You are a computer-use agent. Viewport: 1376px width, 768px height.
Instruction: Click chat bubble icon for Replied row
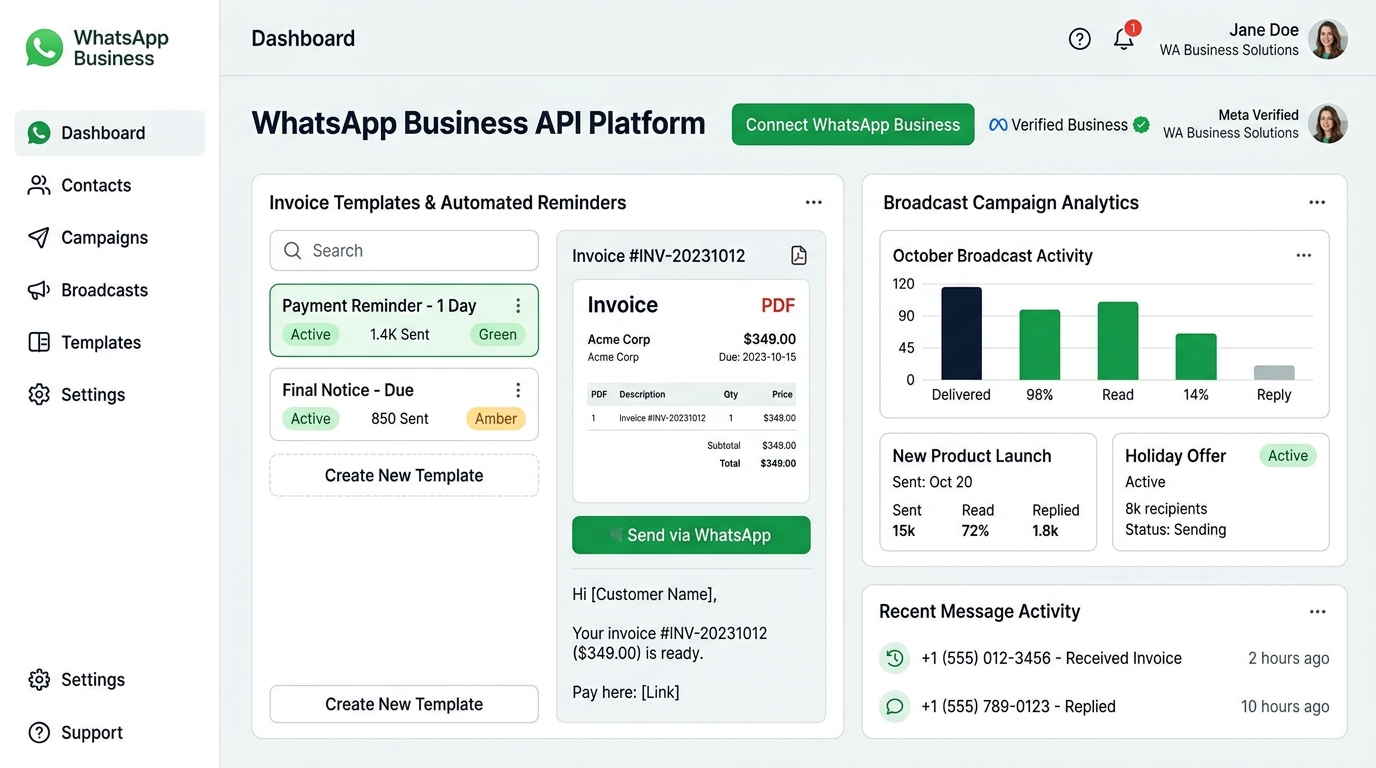[895, 706]
